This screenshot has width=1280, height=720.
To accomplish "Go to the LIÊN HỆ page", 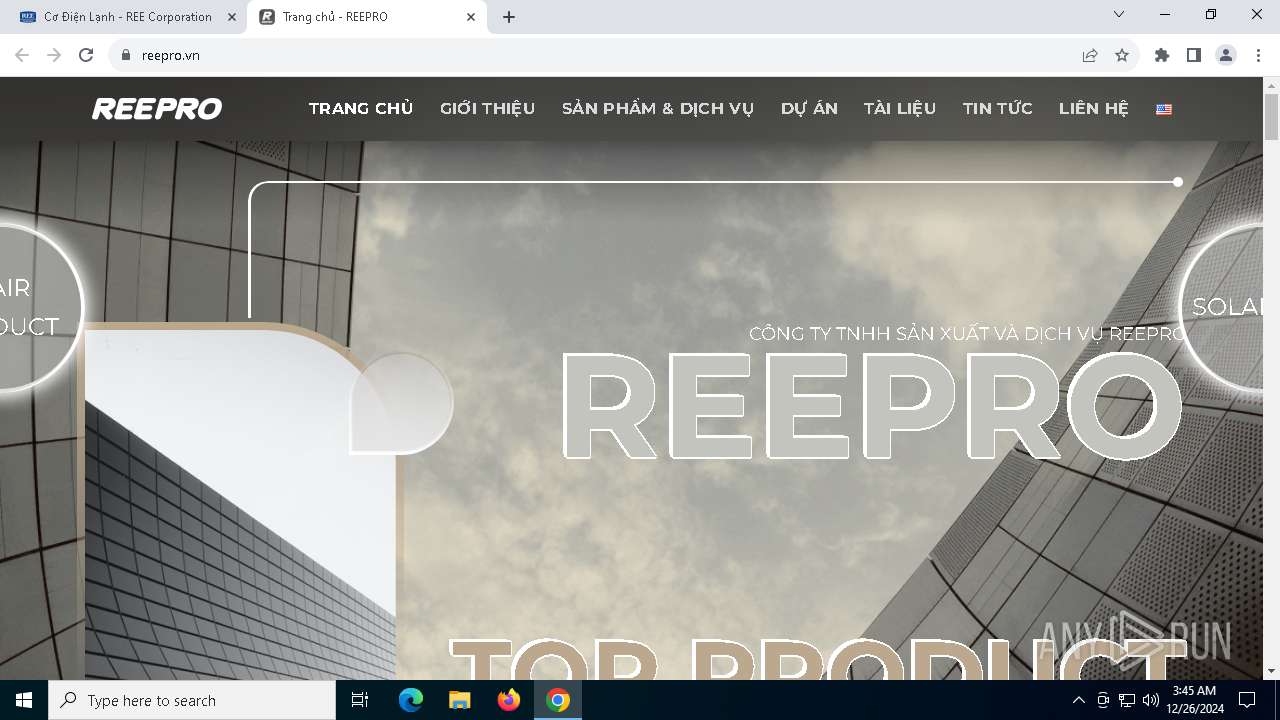I will click(x=1094, y=108).
